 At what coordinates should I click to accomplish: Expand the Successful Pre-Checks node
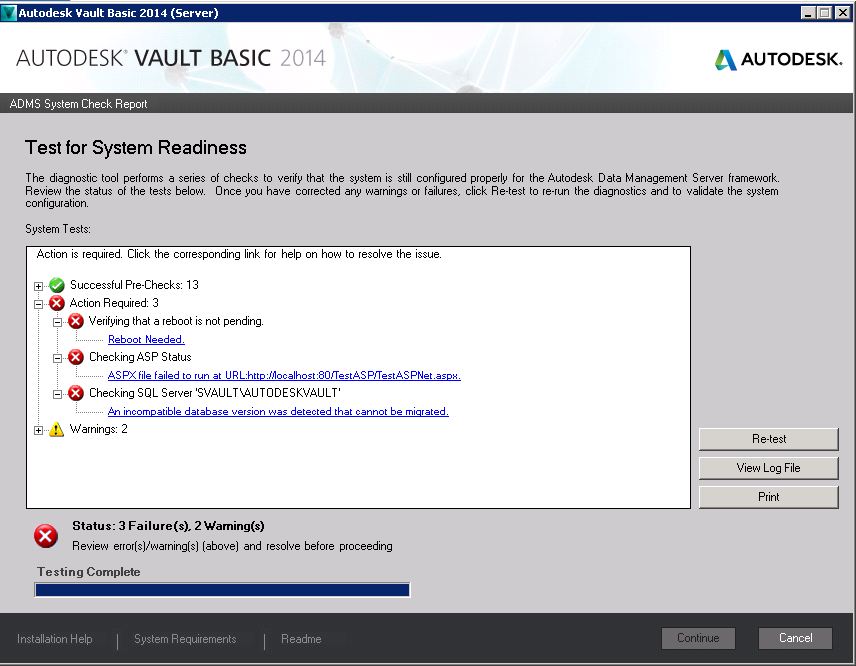click(x=38, y=286)
